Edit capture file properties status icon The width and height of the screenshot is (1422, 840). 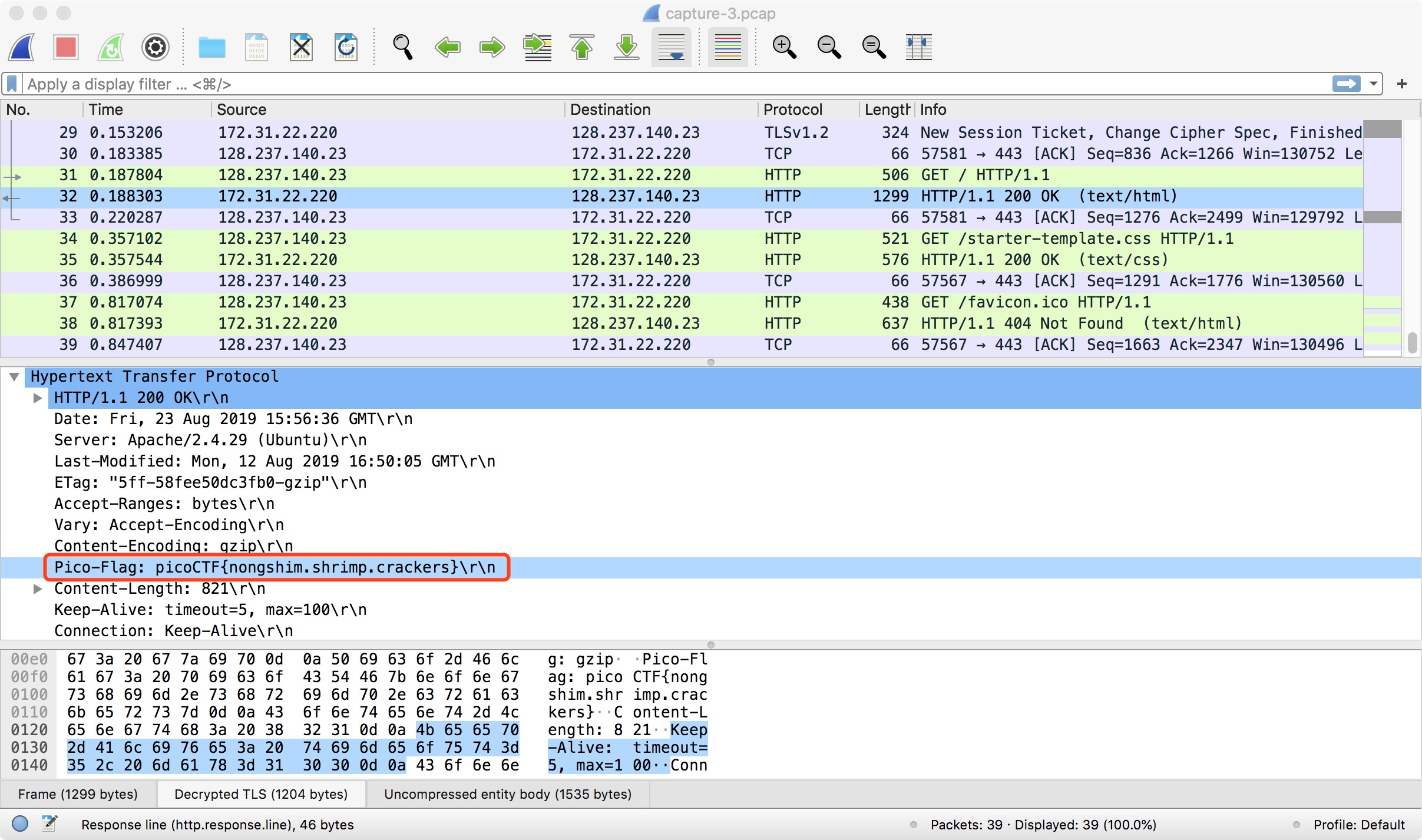tap(49, 824)
